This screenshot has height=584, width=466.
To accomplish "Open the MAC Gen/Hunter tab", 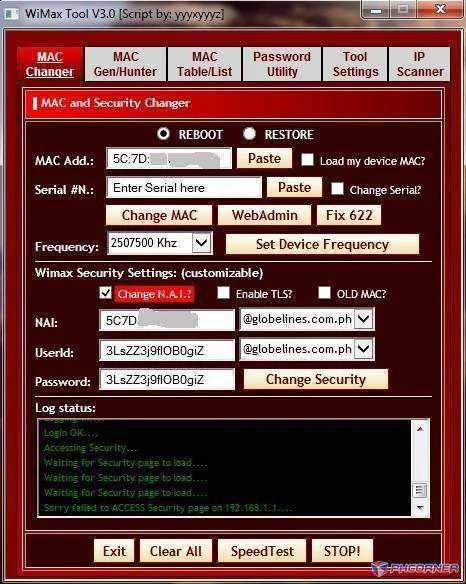I will pyautogui.click(x=125, y=64).
